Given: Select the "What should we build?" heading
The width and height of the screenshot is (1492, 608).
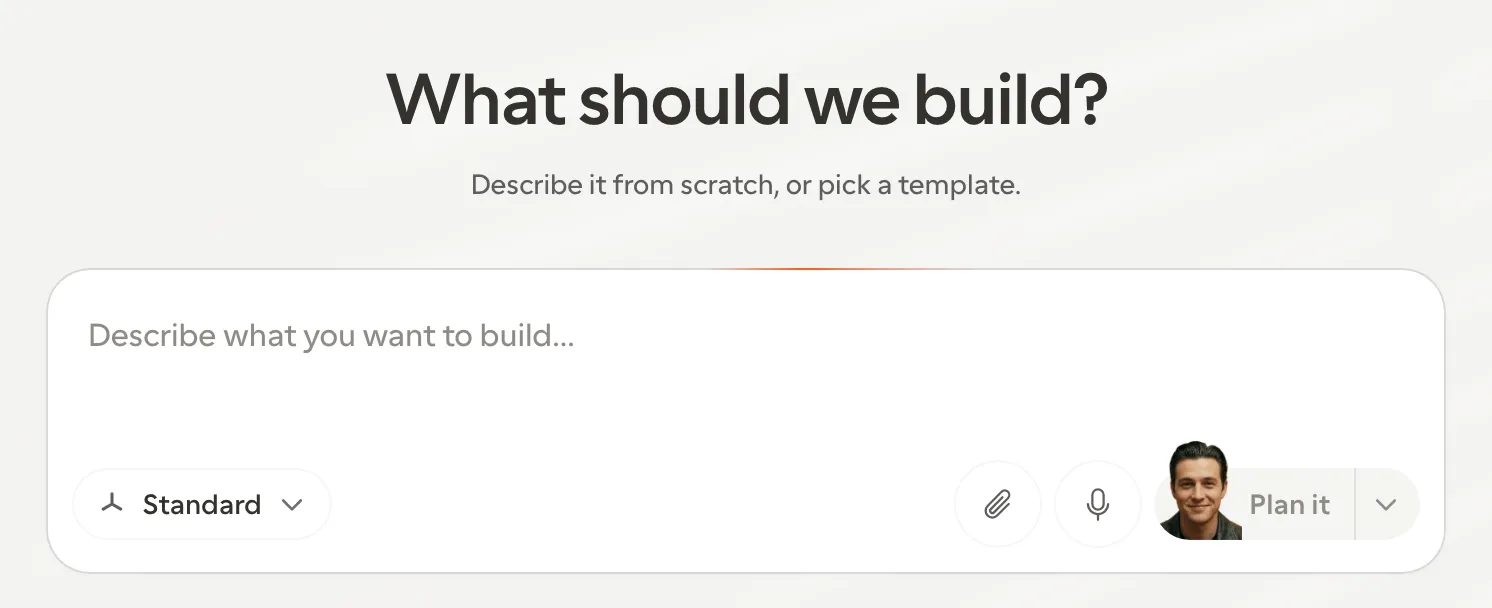Looking at the screenshot, I should tap(746, 99).
